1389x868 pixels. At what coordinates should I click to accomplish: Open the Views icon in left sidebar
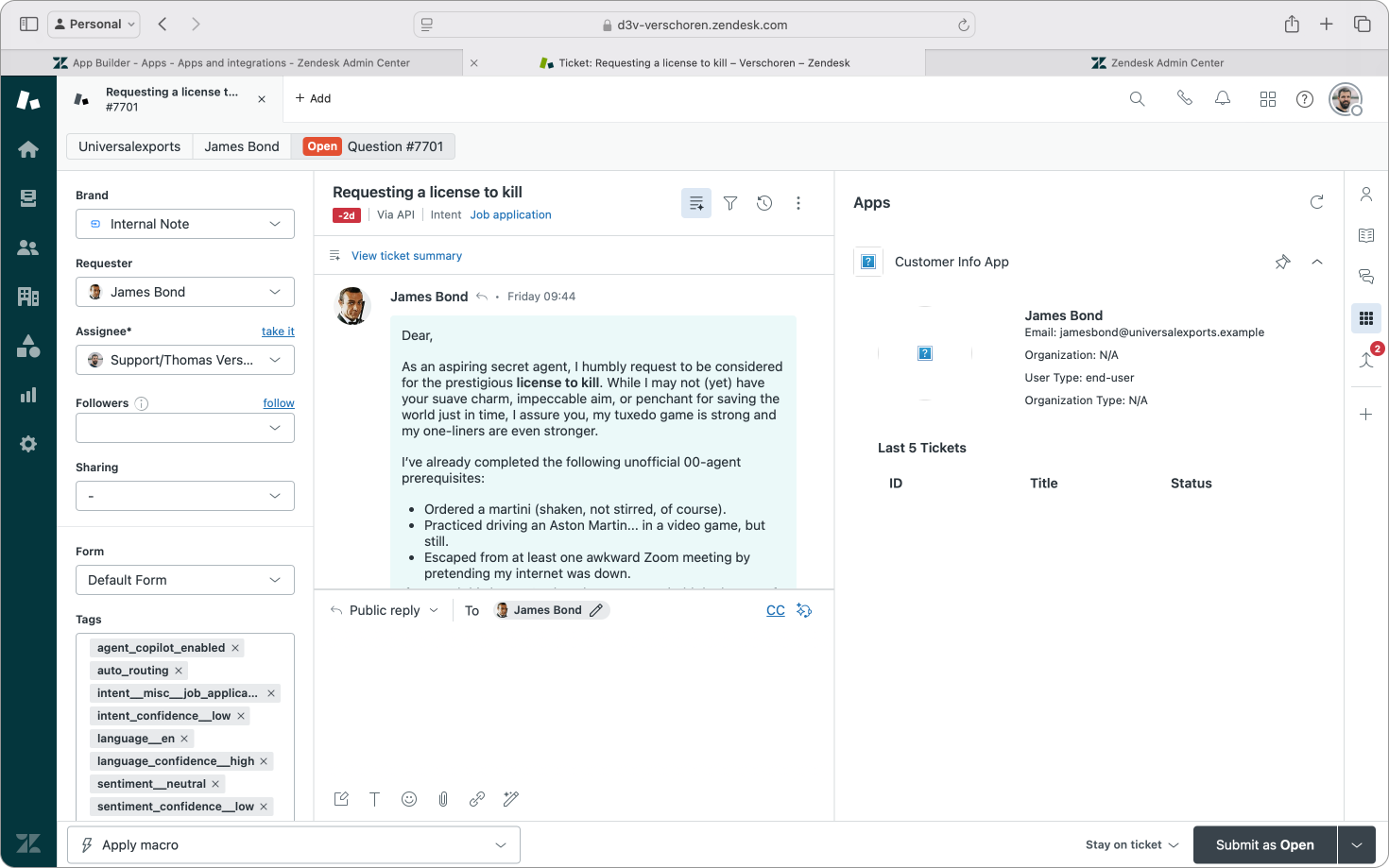point(28,198)
